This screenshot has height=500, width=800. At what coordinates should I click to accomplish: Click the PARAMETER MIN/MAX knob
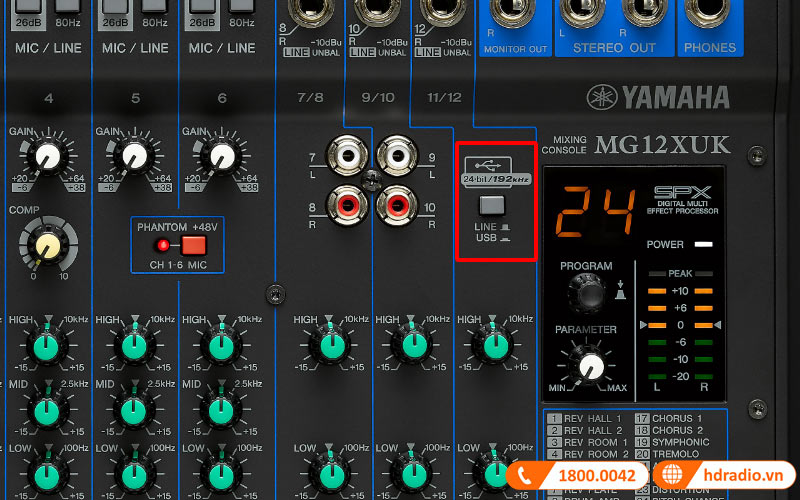tap(590, 364)
